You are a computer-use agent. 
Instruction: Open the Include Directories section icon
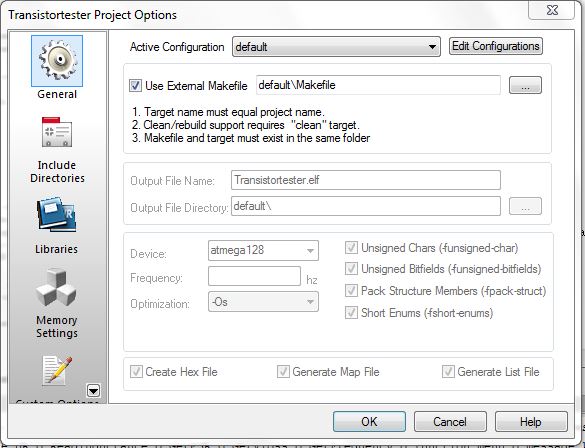click(57, 132)
